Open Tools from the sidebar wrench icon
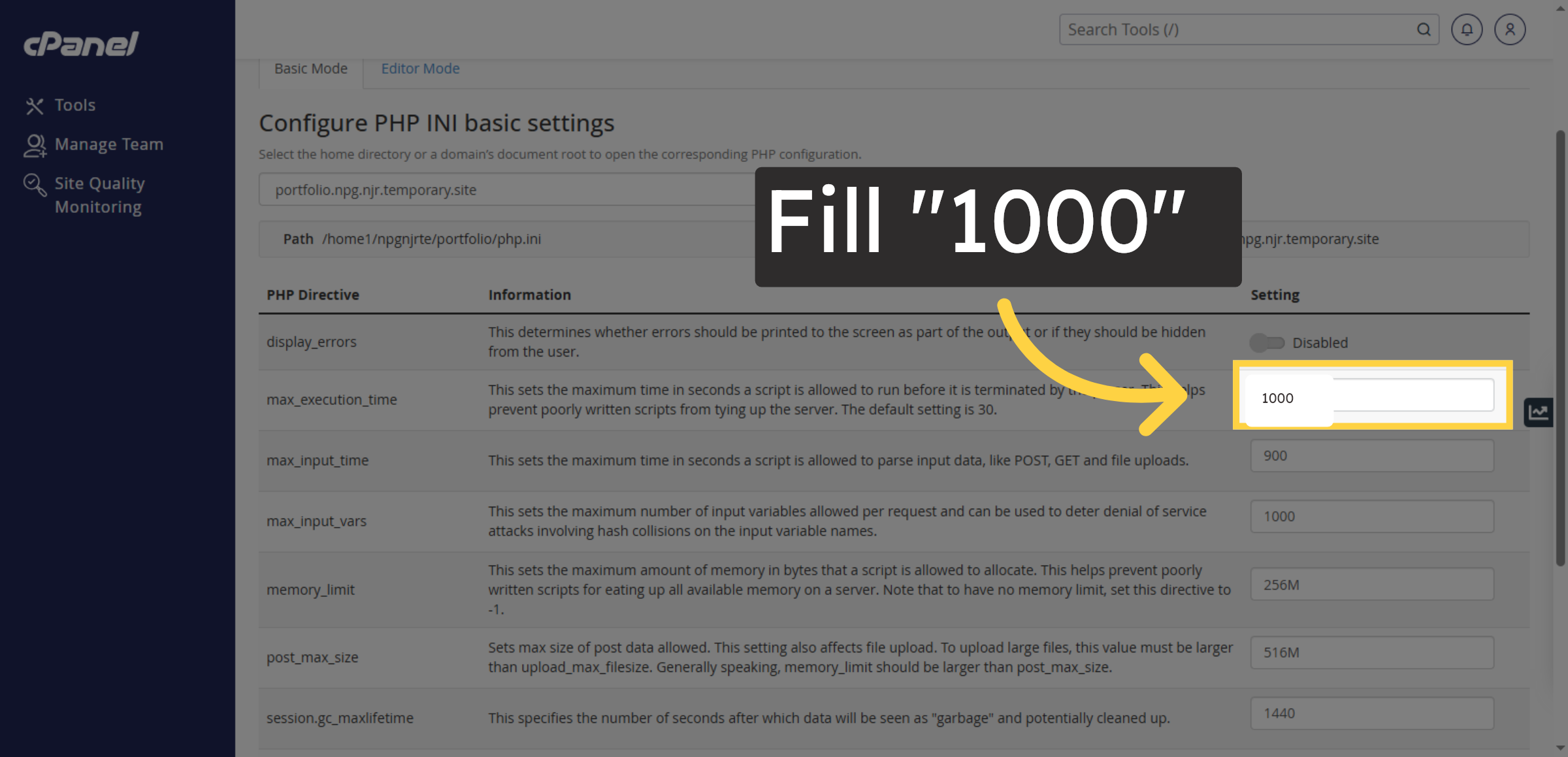 (34, 106)
